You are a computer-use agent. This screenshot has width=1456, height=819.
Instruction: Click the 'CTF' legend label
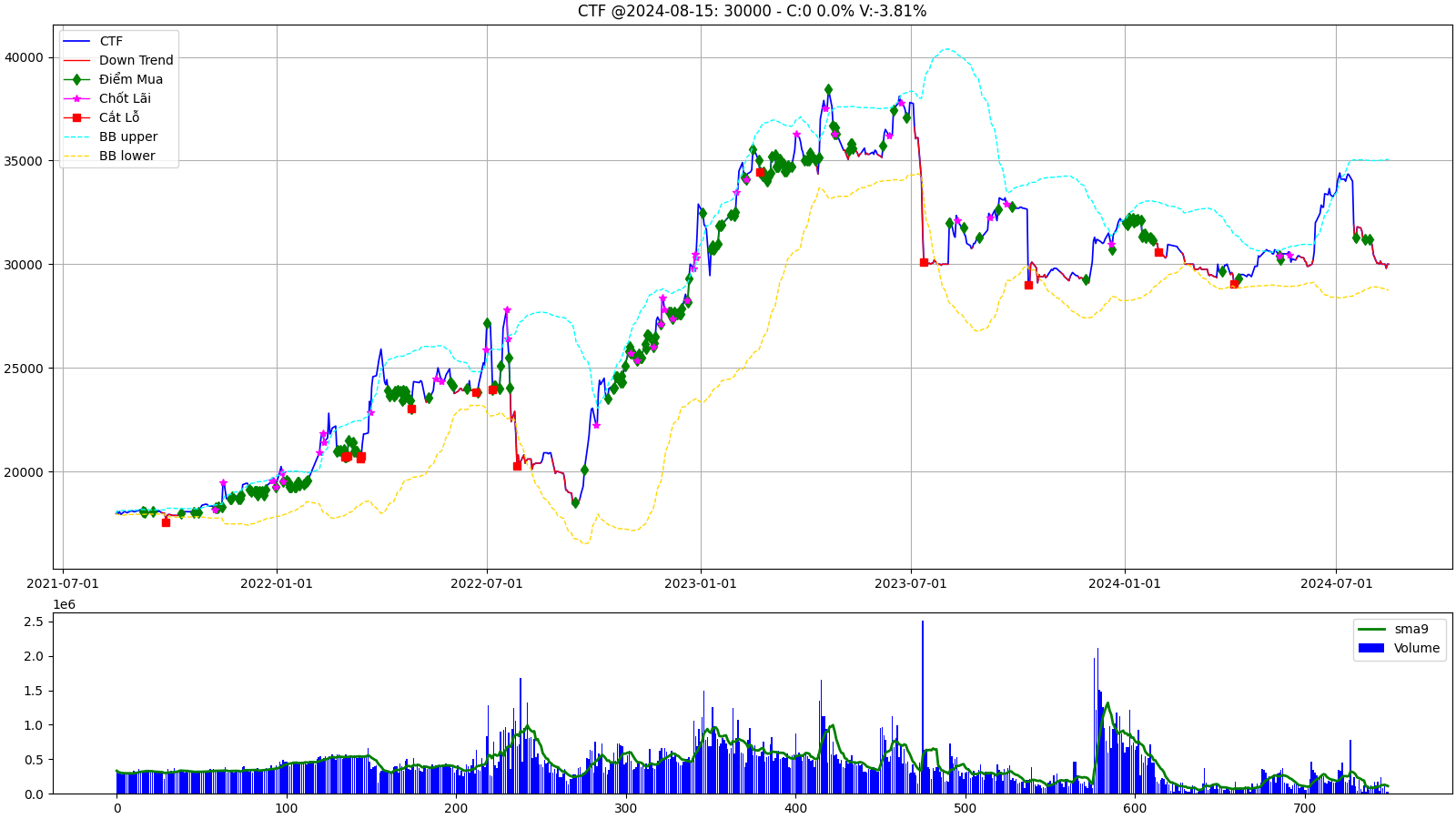[111, 41]
